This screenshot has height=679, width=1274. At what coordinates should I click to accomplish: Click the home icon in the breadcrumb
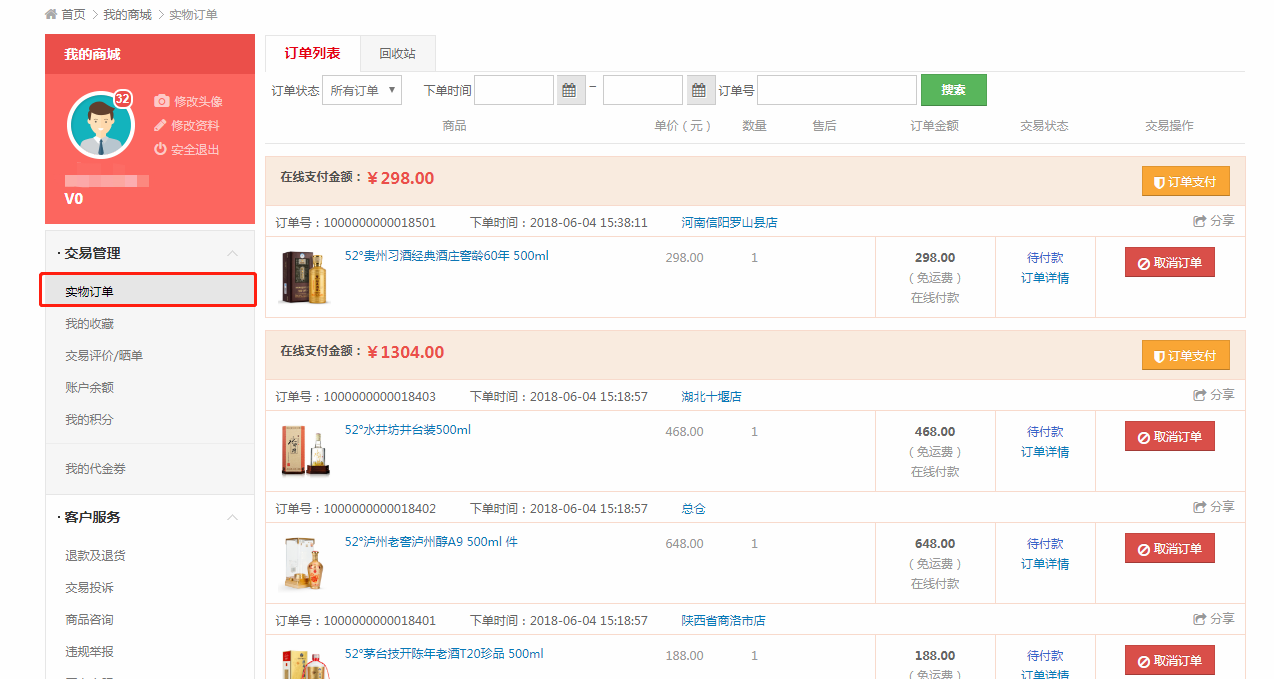51,15
